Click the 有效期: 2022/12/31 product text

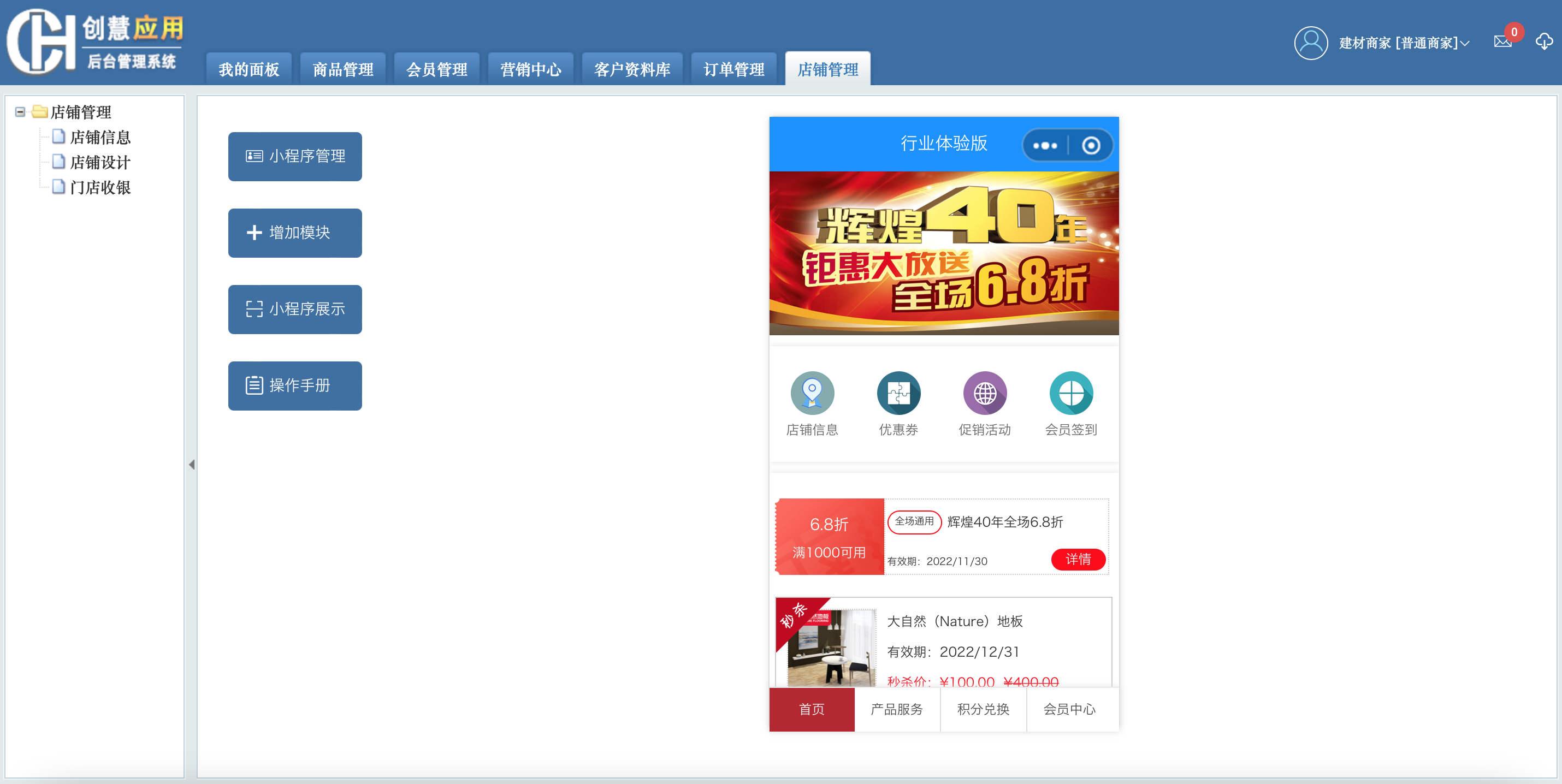pos(953,652)
